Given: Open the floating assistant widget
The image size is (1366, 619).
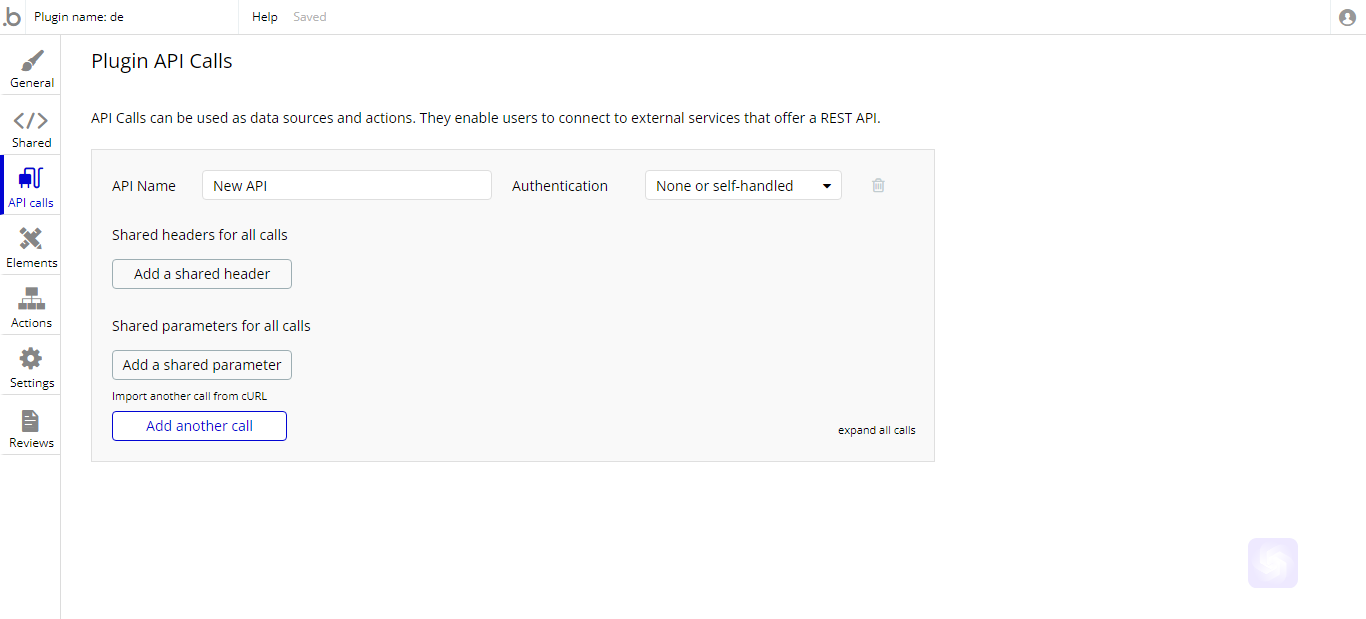Looking at the screenshot, I should click(x=1273, y=563).
